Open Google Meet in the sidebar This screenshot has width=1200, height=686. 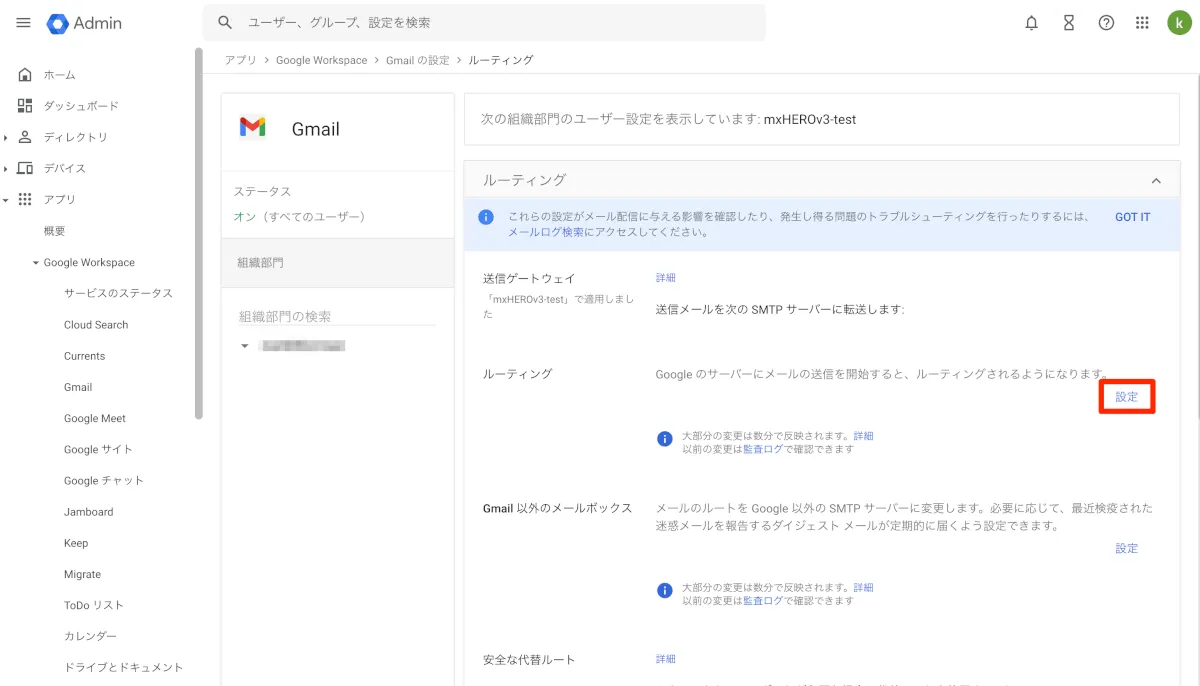pyautogui.click(x=95, y=418)
